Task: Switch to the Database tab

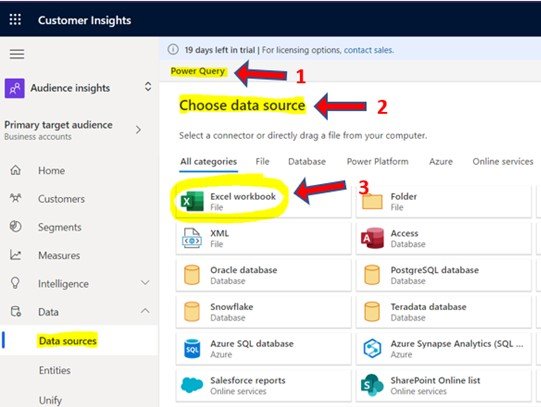Action: point(307,161)
